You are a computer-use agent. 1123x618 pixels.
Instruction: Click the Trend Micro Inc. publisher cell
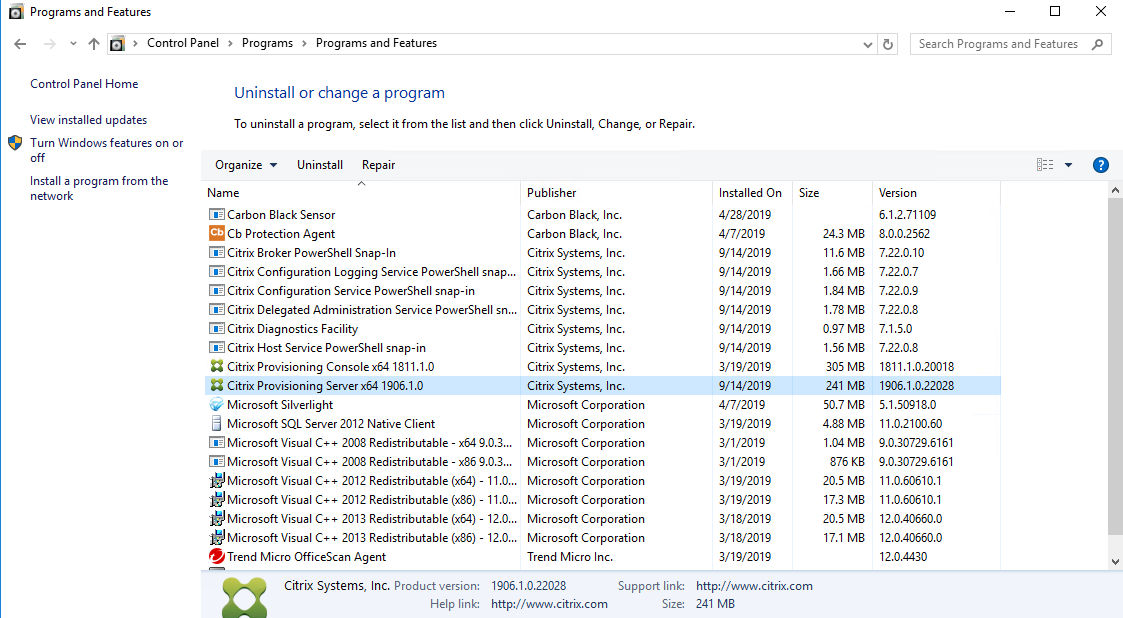[x=569, y=556]
